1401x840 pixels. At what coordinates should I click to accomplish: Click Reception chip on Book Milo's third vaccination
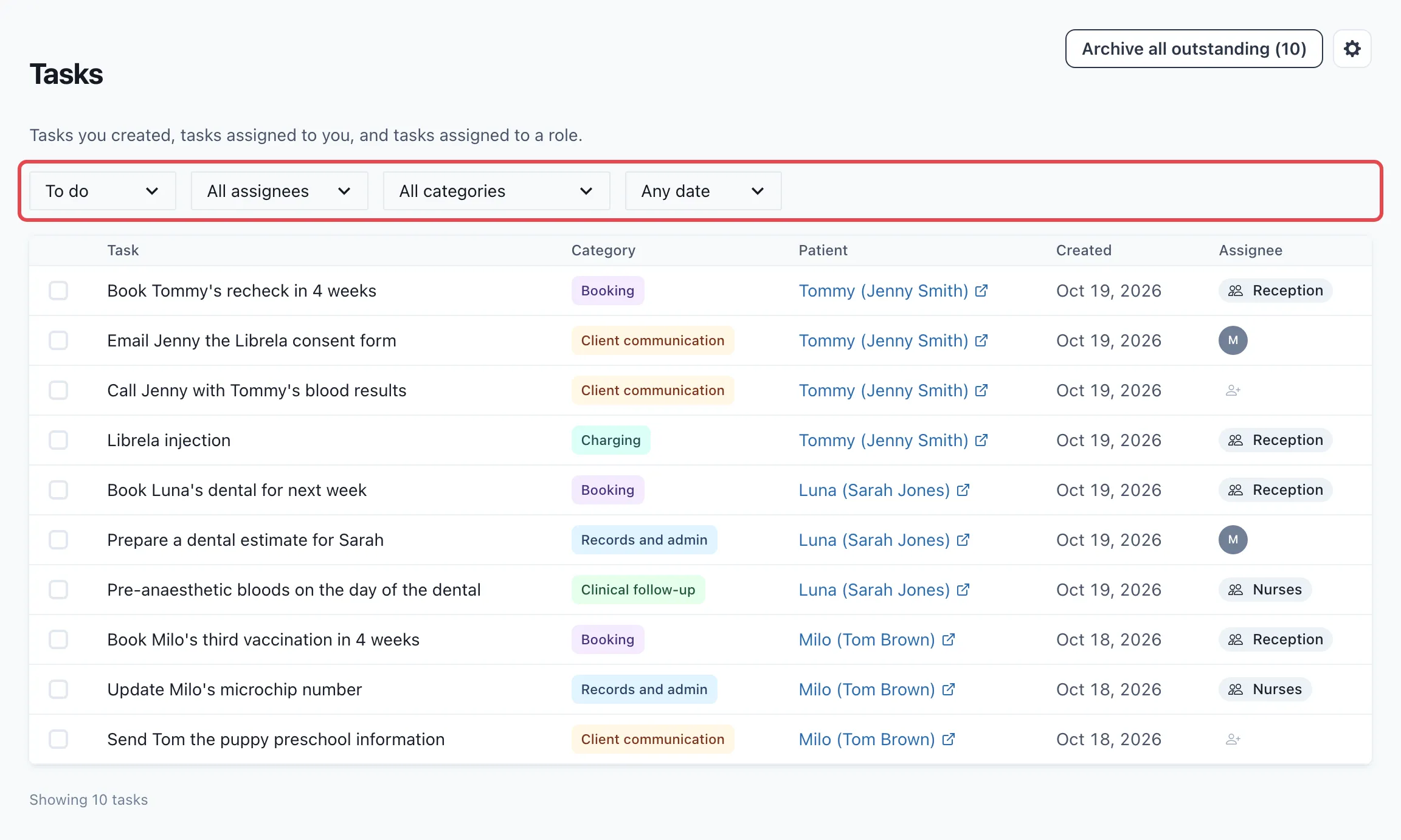pyautogui.click(x=1275, y=639)
